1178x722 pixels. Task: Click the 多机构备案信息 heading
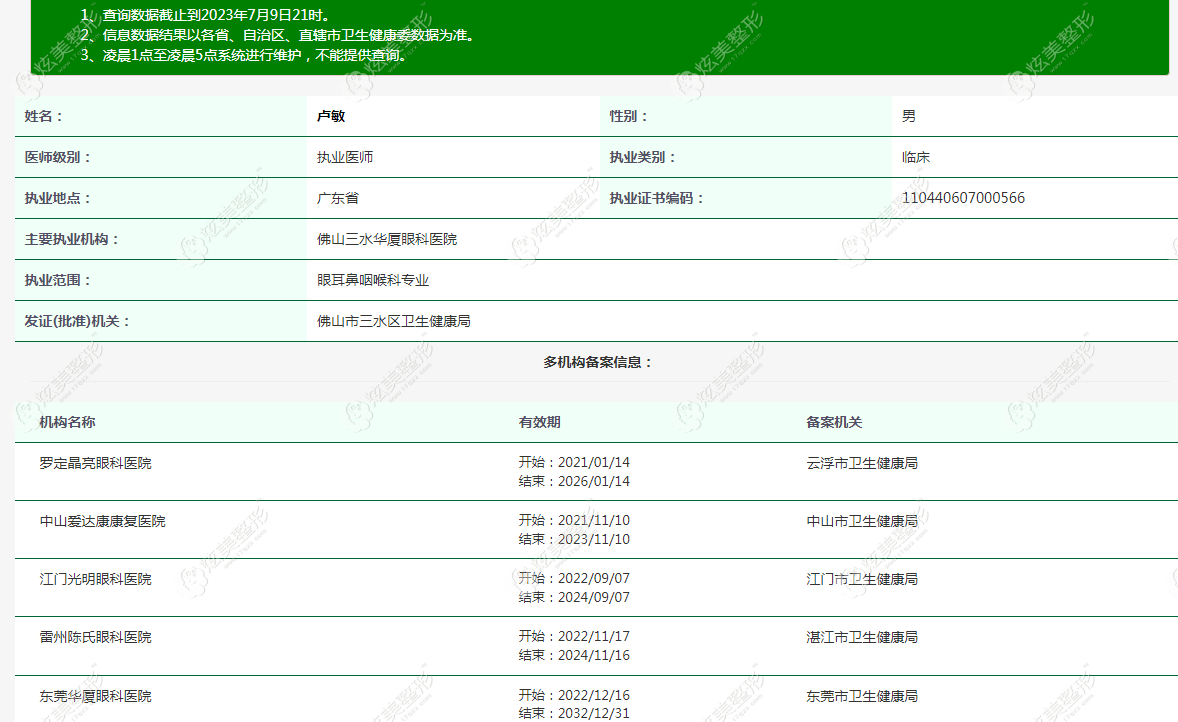pyautogui.click(x=598, y=362)
